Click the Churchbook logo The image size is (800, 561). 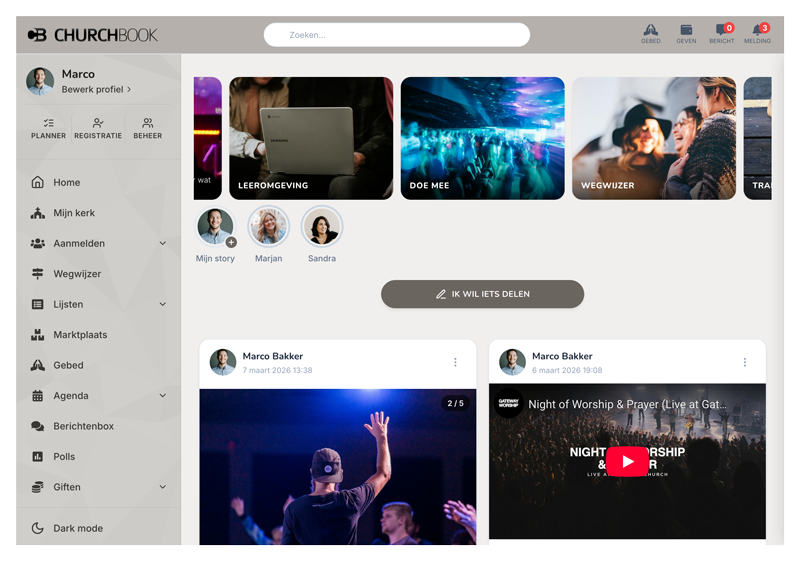pos(92,35)
